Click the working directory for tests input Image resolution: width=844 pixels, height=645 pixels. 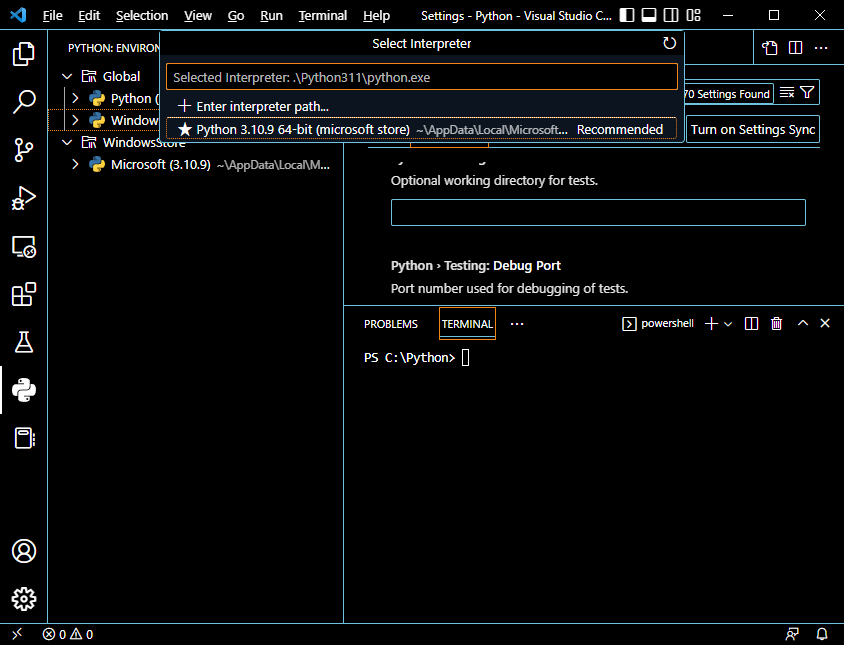point(598,212)
